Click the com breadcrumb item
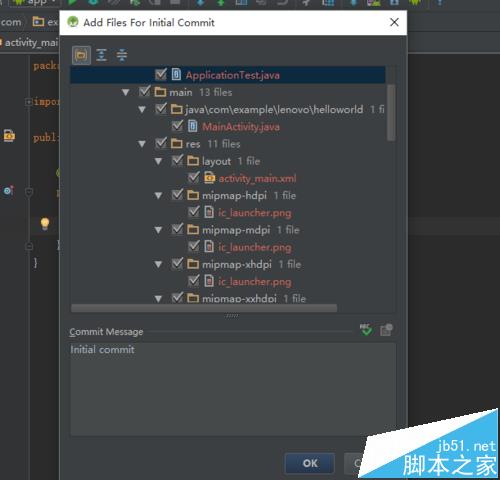 click(x=11, y=22)
